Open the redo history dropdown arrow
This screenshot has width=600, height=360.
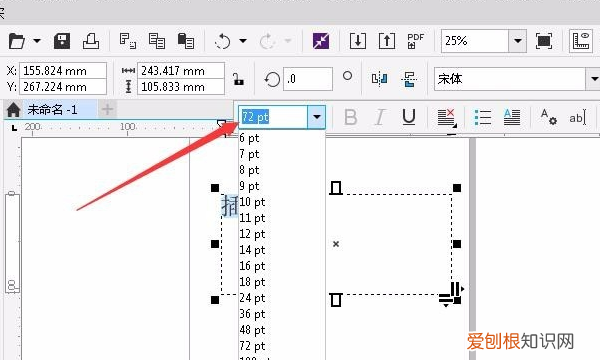click(288, 41)
